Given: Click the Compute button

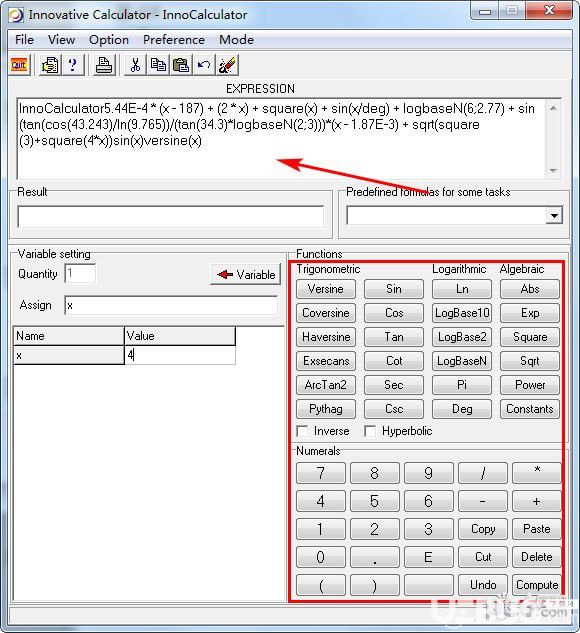Looking at the screenshot, I should (537, 585).
